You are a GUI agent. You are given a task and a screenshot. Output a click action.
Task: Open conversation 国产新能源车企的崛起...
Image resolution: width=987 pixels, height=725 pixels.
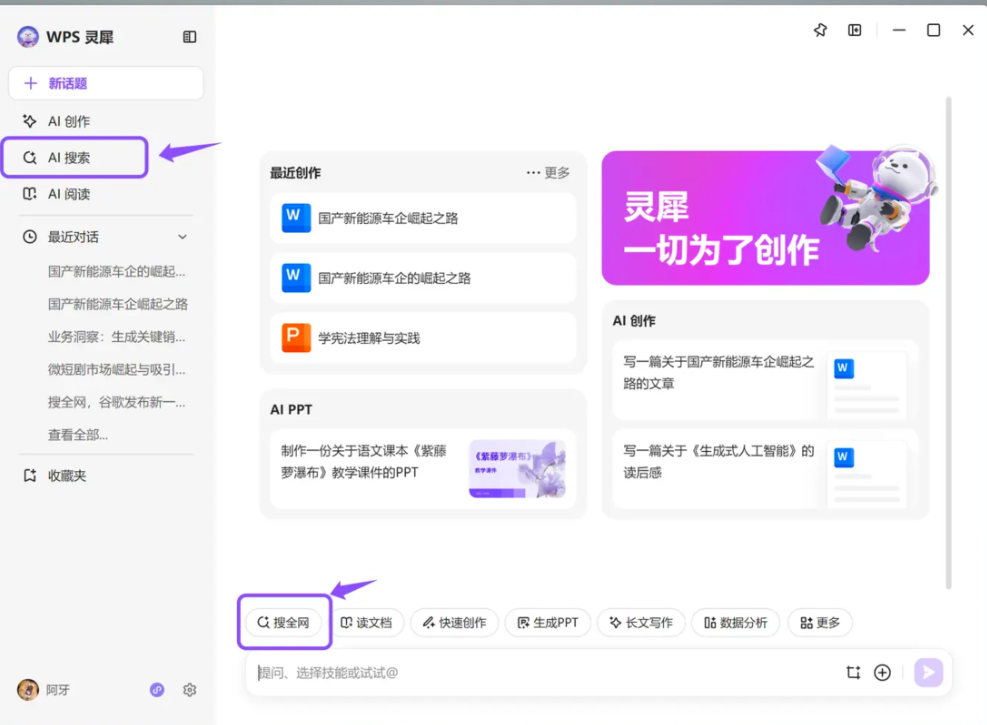[x=116, y=271]
